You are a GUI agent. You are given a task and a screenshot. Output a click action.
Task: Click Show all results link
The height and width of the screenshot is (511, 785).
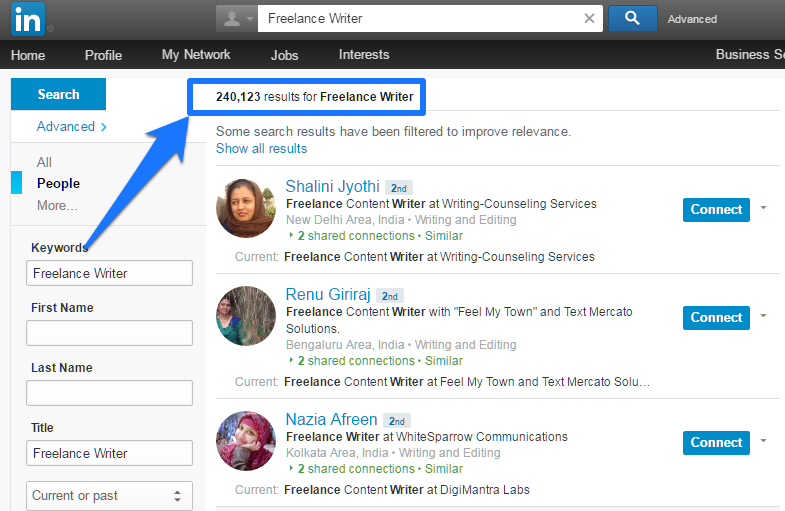[261, 149]
